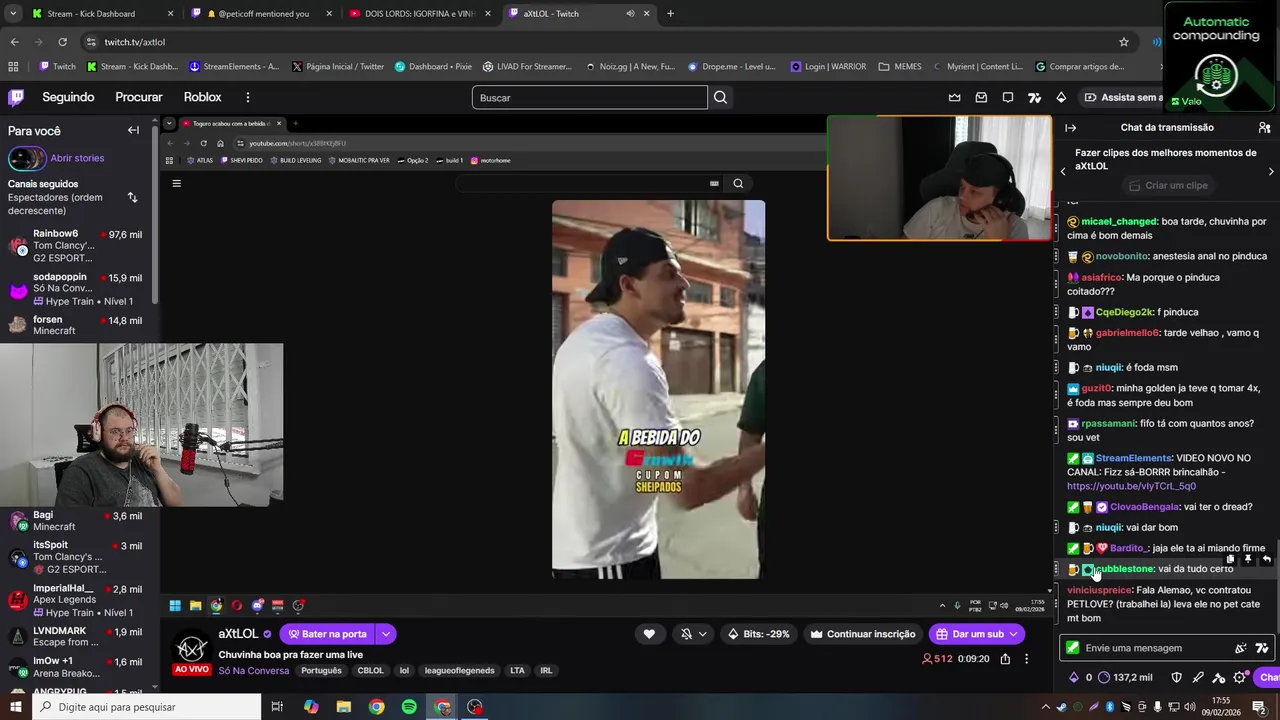Mute the aXtLOL Twitch tab audio
Image resolution: width=1280 pixels, height=720 pixels.
point(630,14)
